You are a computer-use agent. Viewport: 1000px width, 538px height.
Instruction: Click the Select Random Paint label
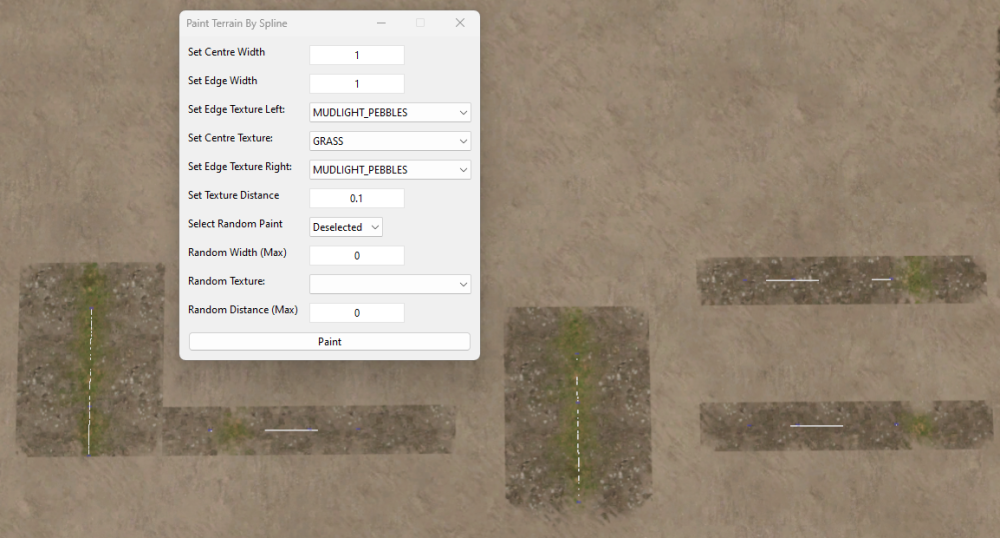(x=235, y=224)
